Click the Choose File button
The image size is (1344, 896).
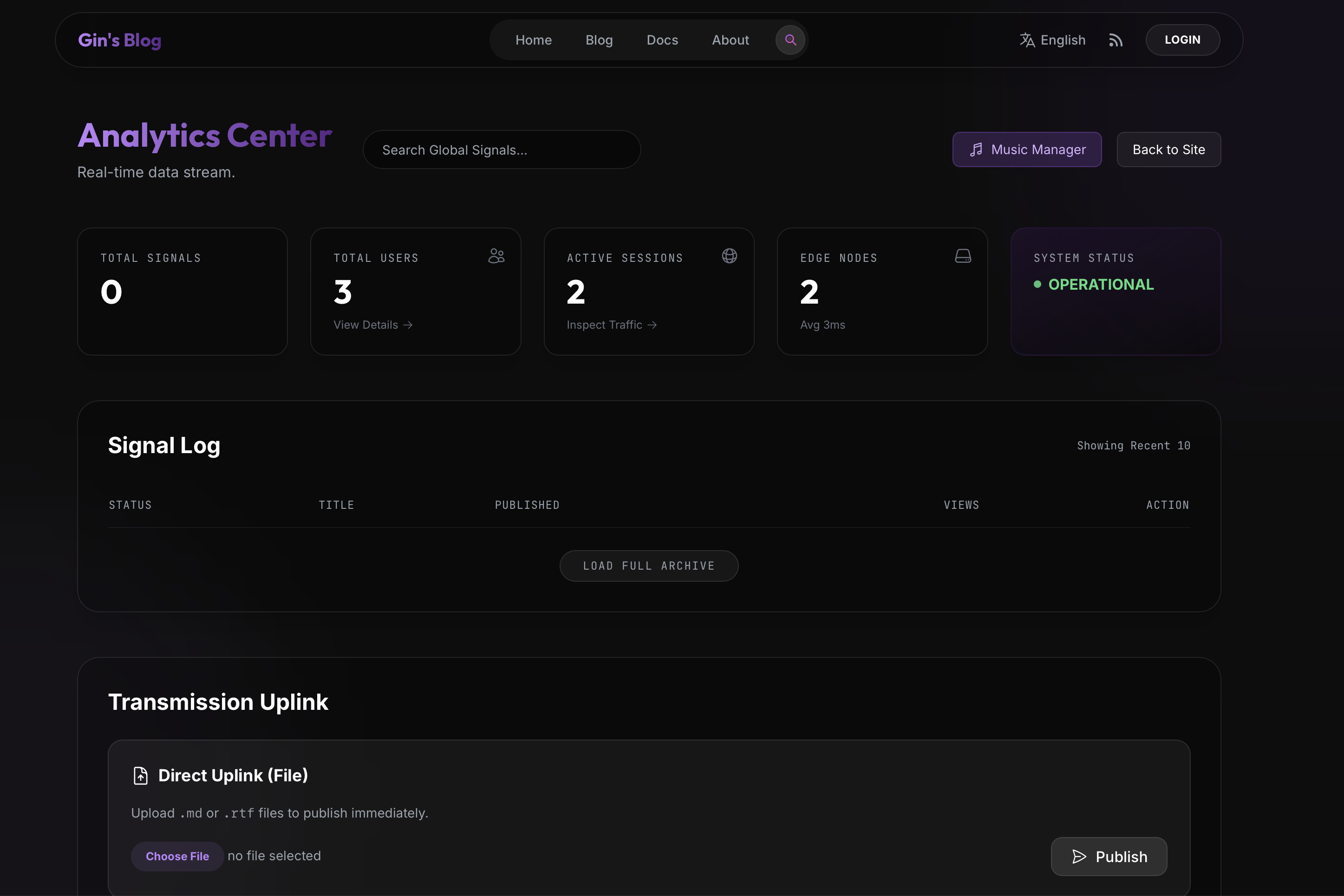(x=177, y=856)
